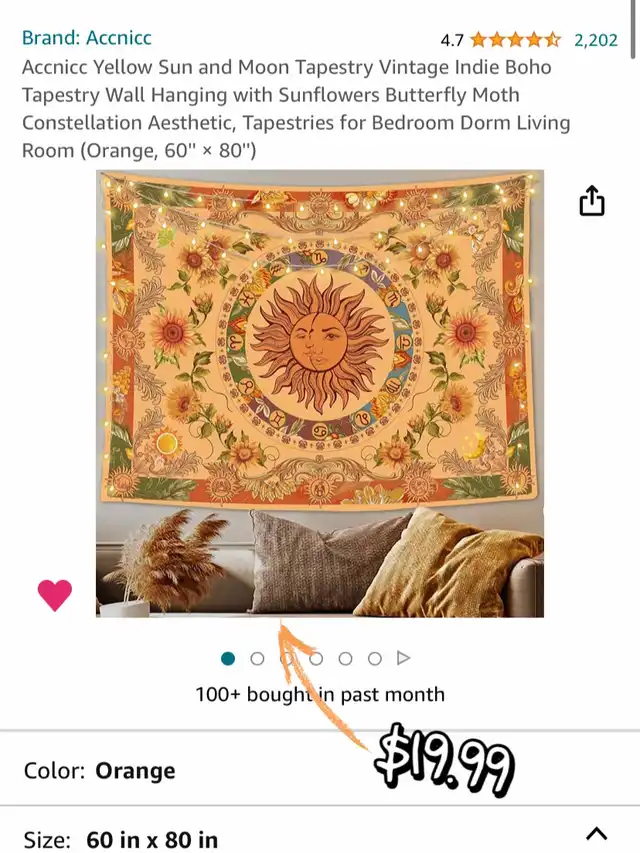This screenshot has height=853, width=640.
Task: Select the sixth image carousel dot
Action: (x=375, y=659)
